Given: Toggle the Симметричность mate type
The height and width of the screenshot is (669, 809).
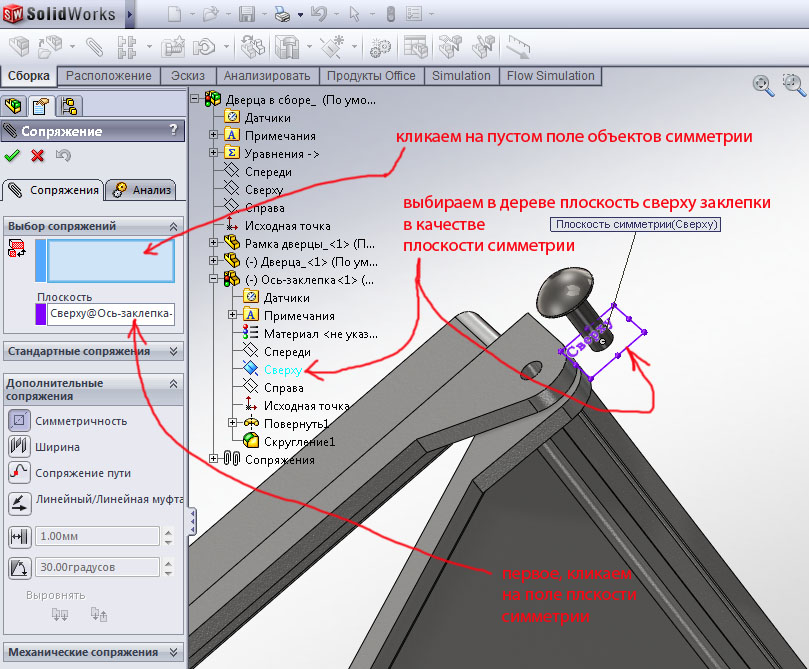Looking at the screenshot, I should pyautogui.click(x=18, y=421).
